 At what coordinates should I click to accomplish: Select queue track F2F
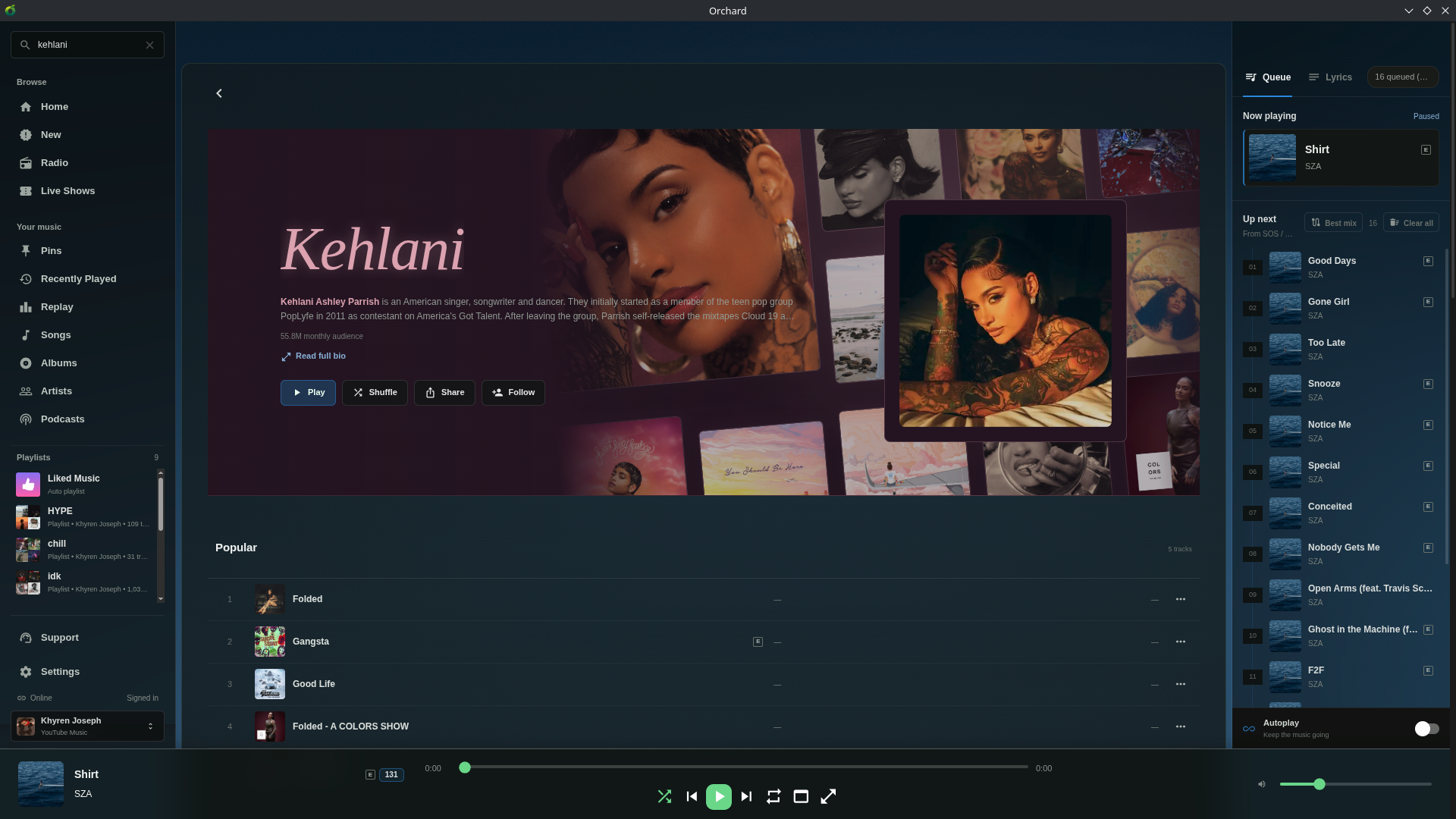[x=1341, y=676]
